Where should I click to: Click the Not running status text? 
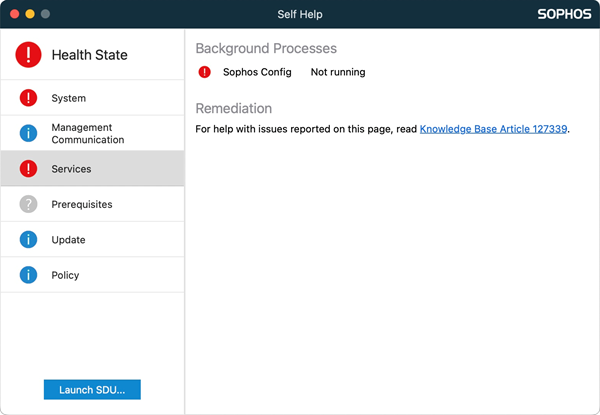coord(338,72)
